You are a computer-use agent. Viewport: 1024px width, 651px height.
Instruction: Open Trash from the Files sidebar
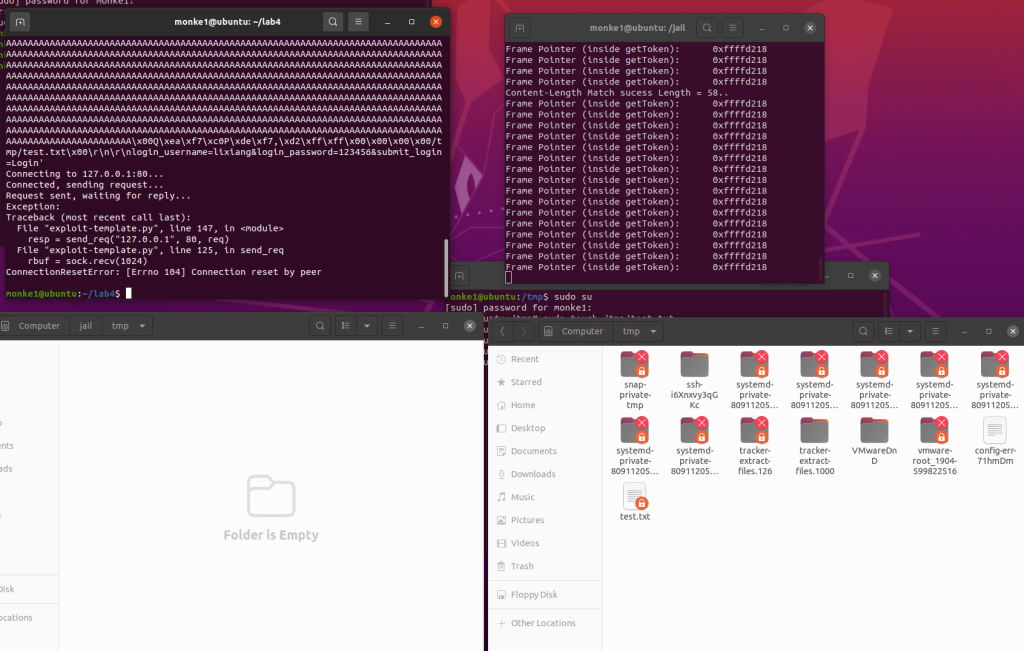tap(522, 566)
